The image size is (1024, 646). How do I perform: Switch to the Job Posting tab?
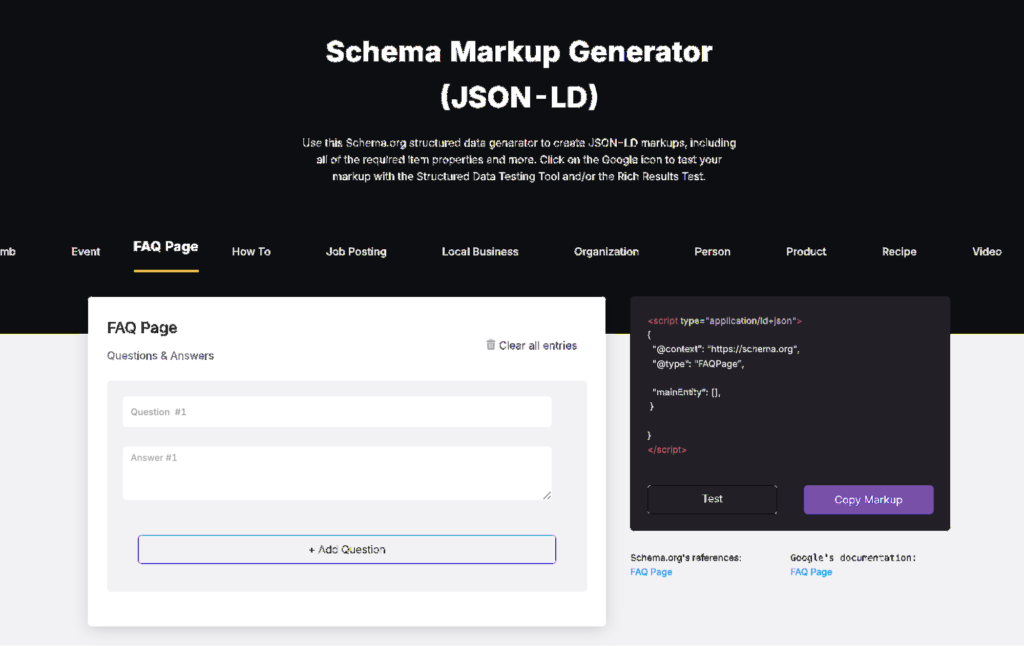356,251
